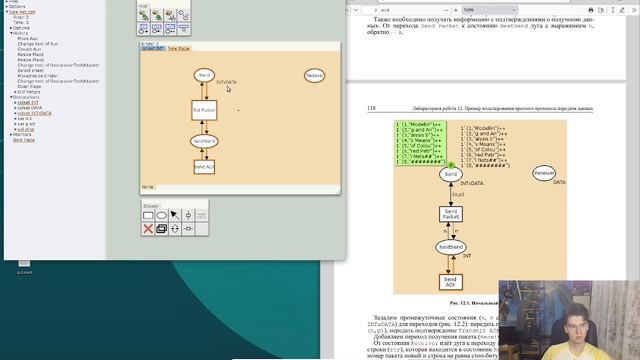640x360 pixels.
Task: Select the New Page tab in the binder
Action: [179, 48]
